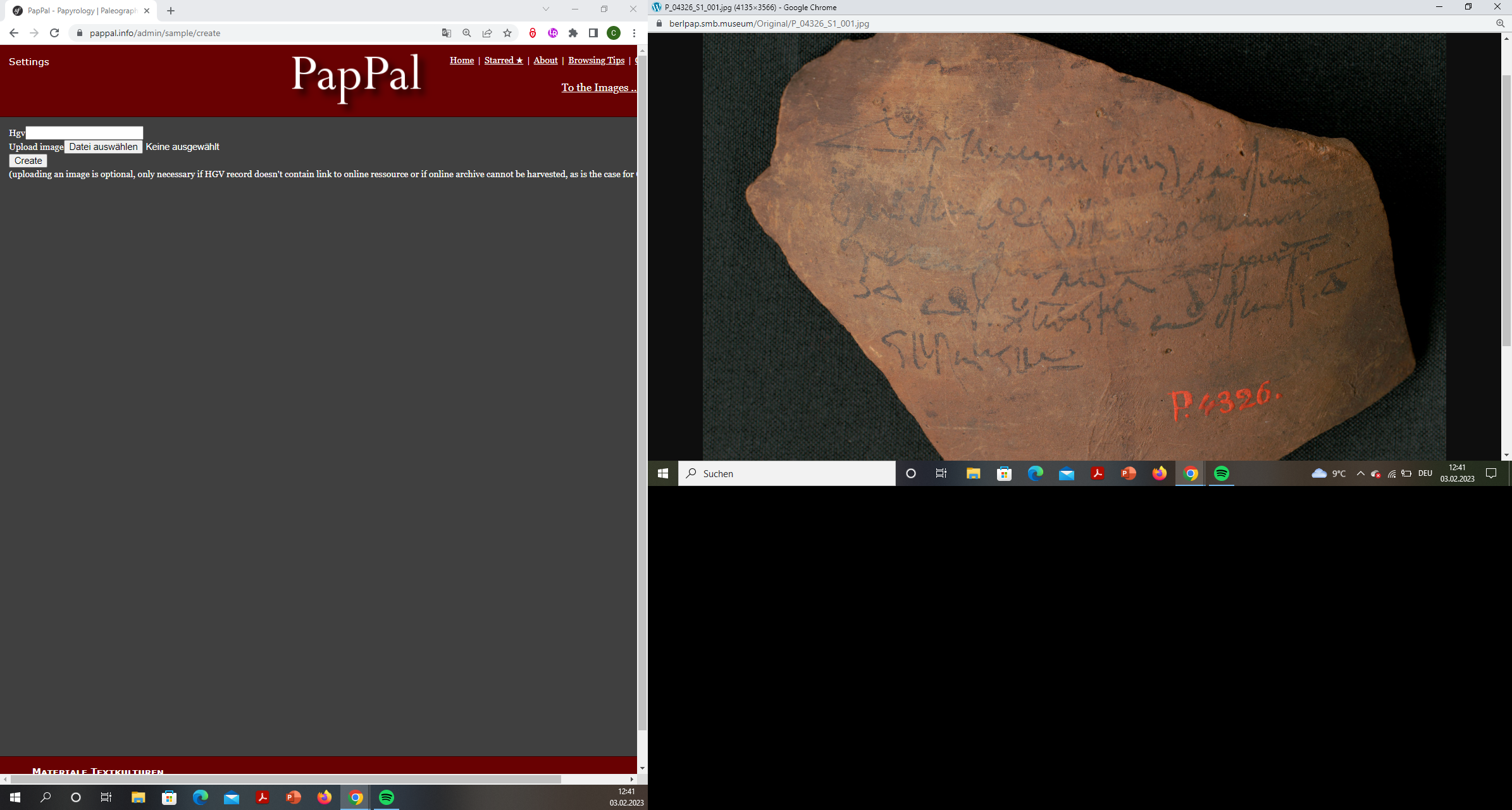Click the 'Datei auswählen' file upload button
Viewport: 1512px width, 810px height.
104,147
